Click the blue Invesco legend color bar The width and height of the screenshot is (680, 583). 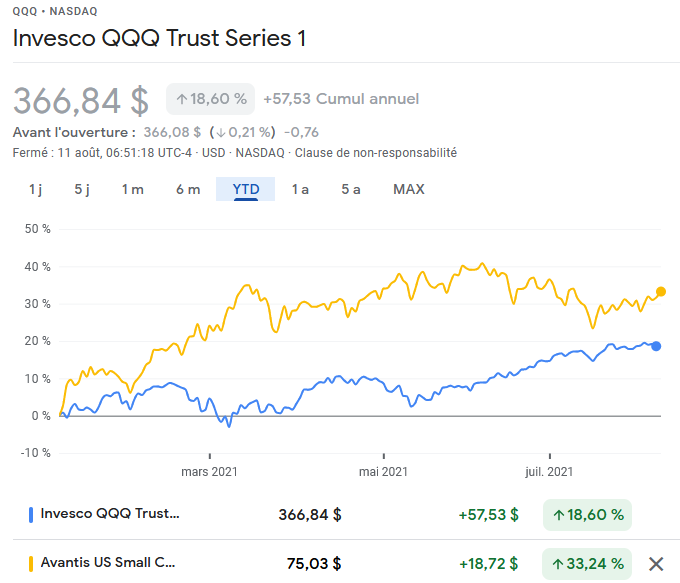point(31,515)
